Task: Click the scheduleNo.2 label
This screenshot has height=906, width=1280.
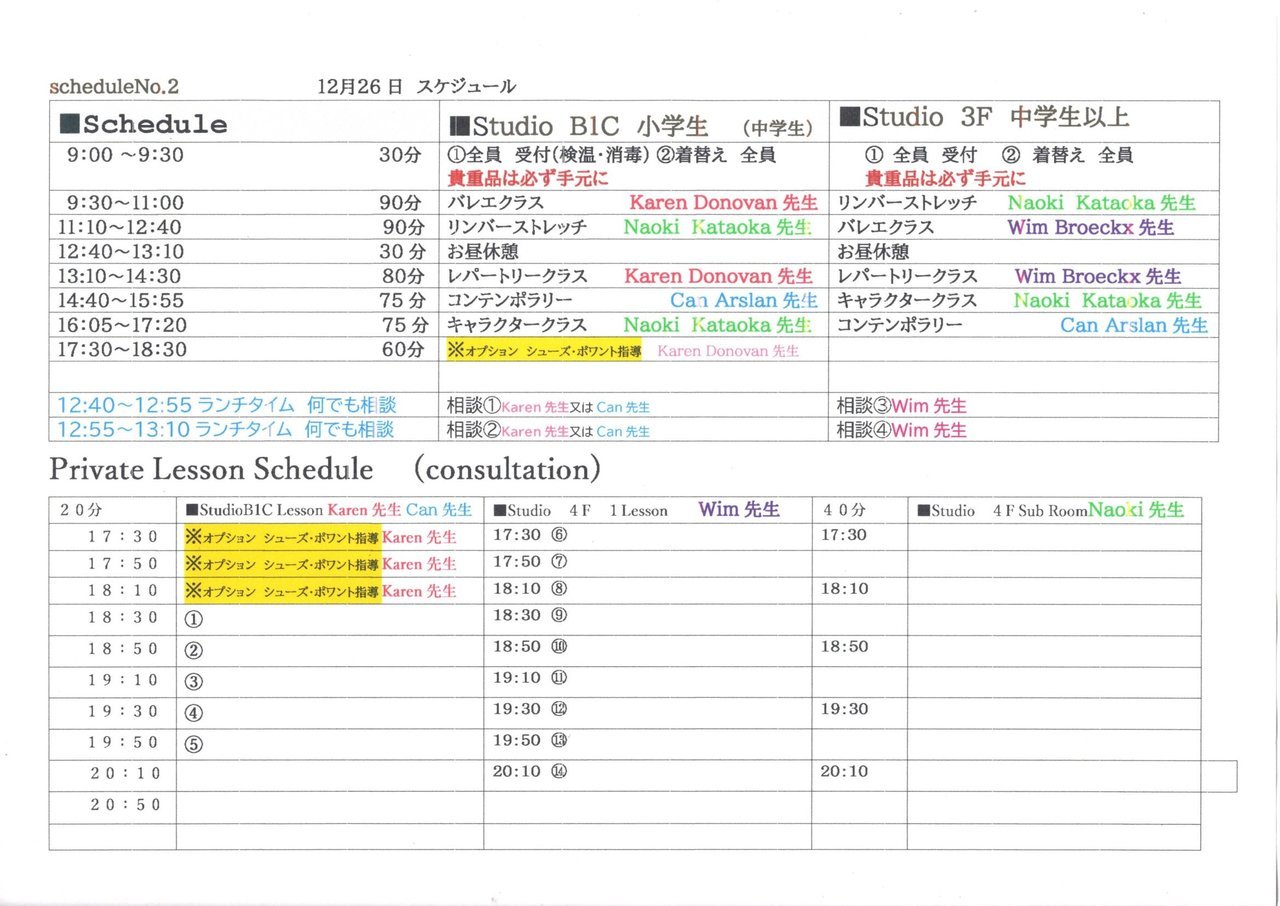Action: click(x=114, y=87)
